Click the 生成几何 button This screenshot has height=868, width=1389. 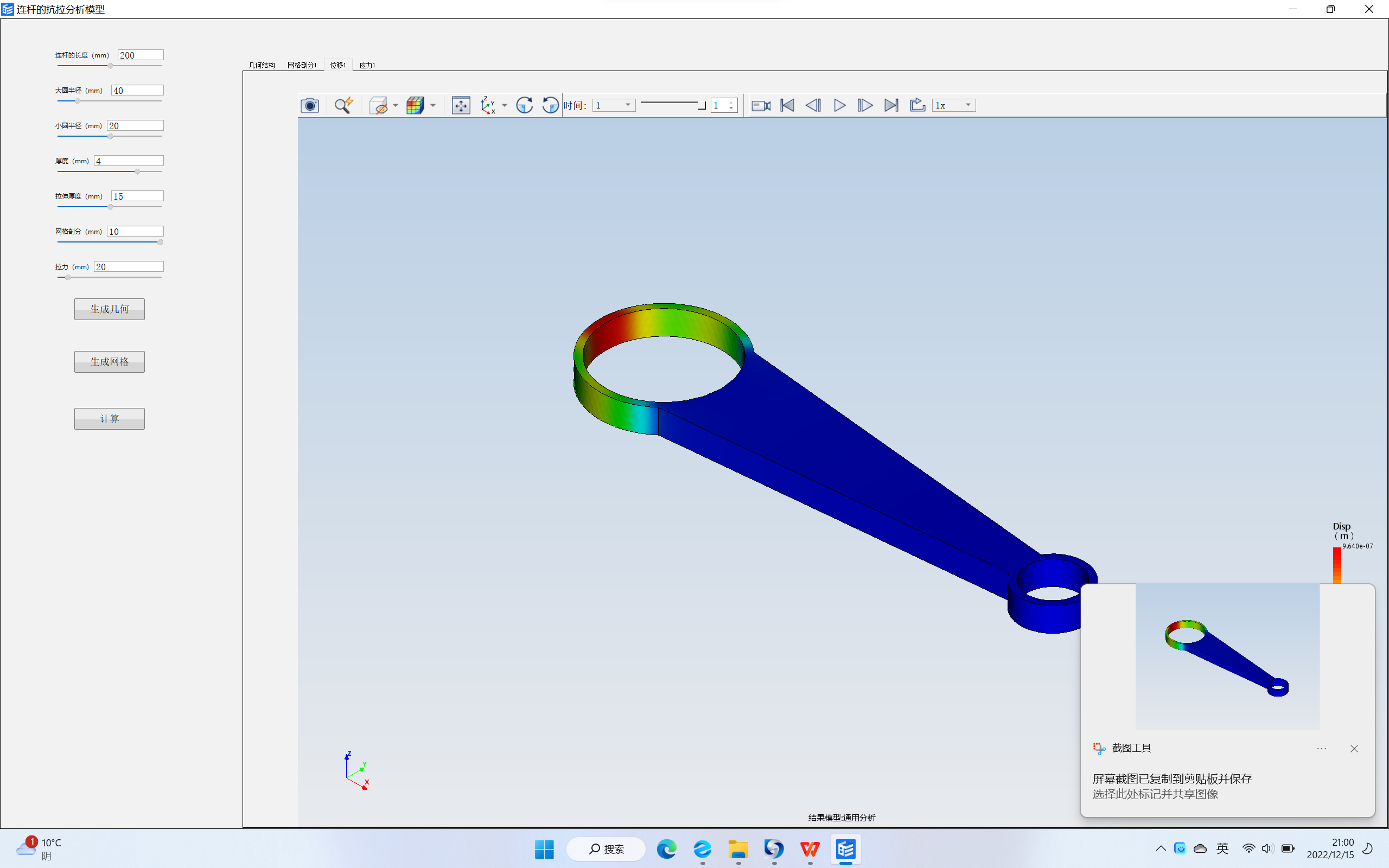pos(110,309)
